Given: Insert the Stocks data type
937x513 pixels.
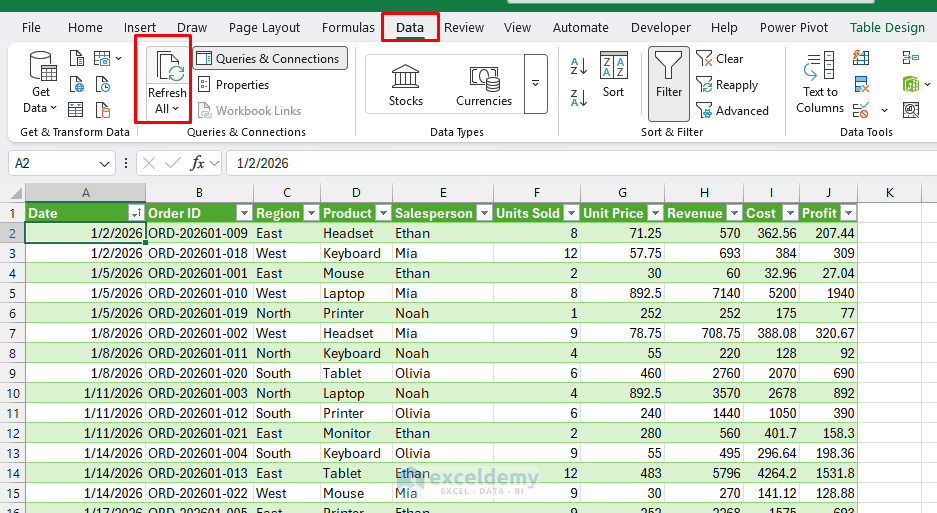Looking at the screenshot, I should [406, 85].
